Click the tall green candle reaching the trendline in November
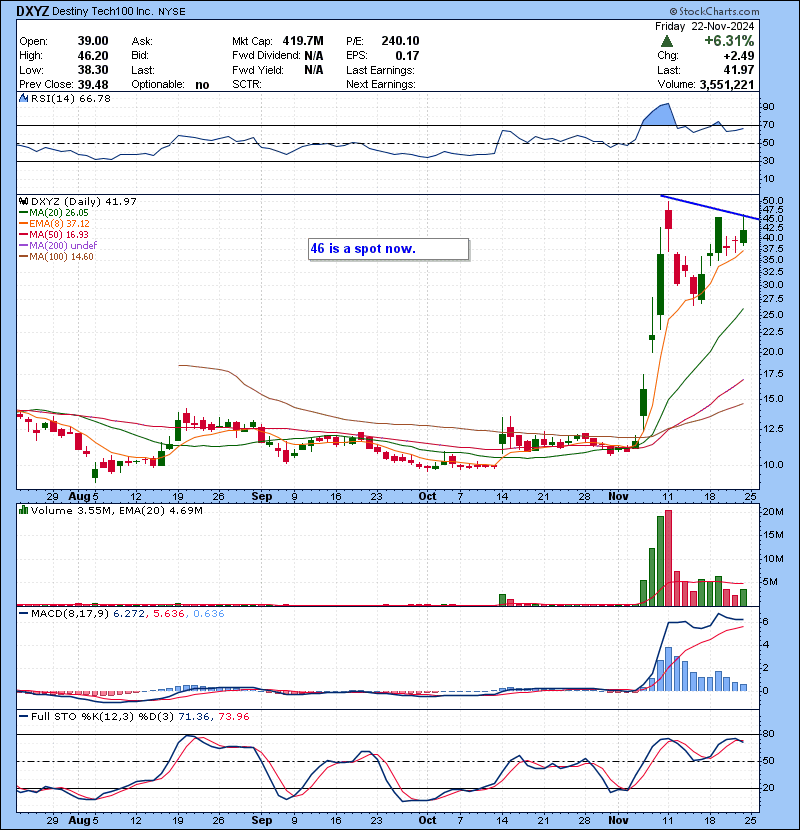The image size is (800, 830). (x=718, y=235)
